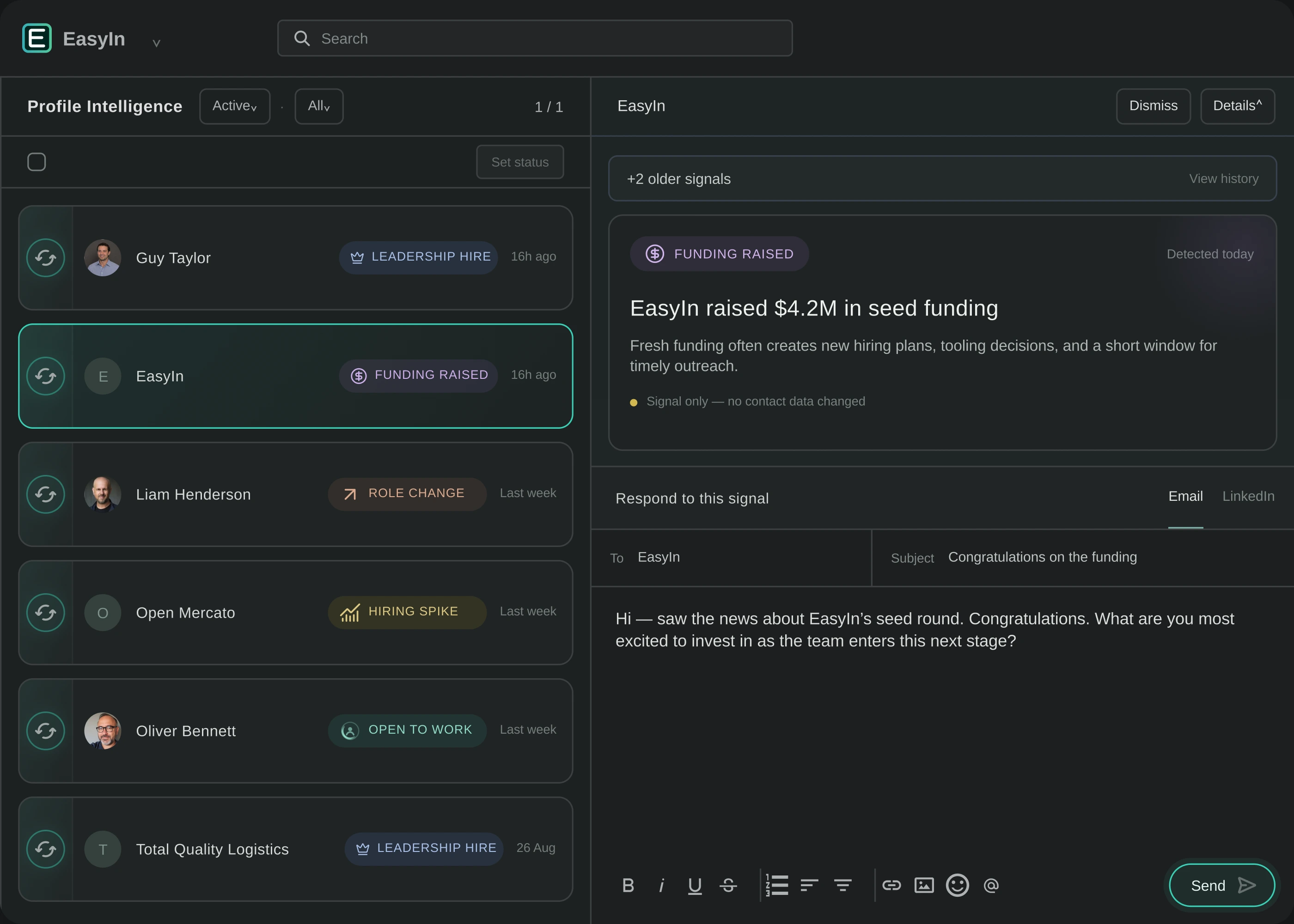
Task: Dismiss the EasyIn signal
Action: point(1154,106)
